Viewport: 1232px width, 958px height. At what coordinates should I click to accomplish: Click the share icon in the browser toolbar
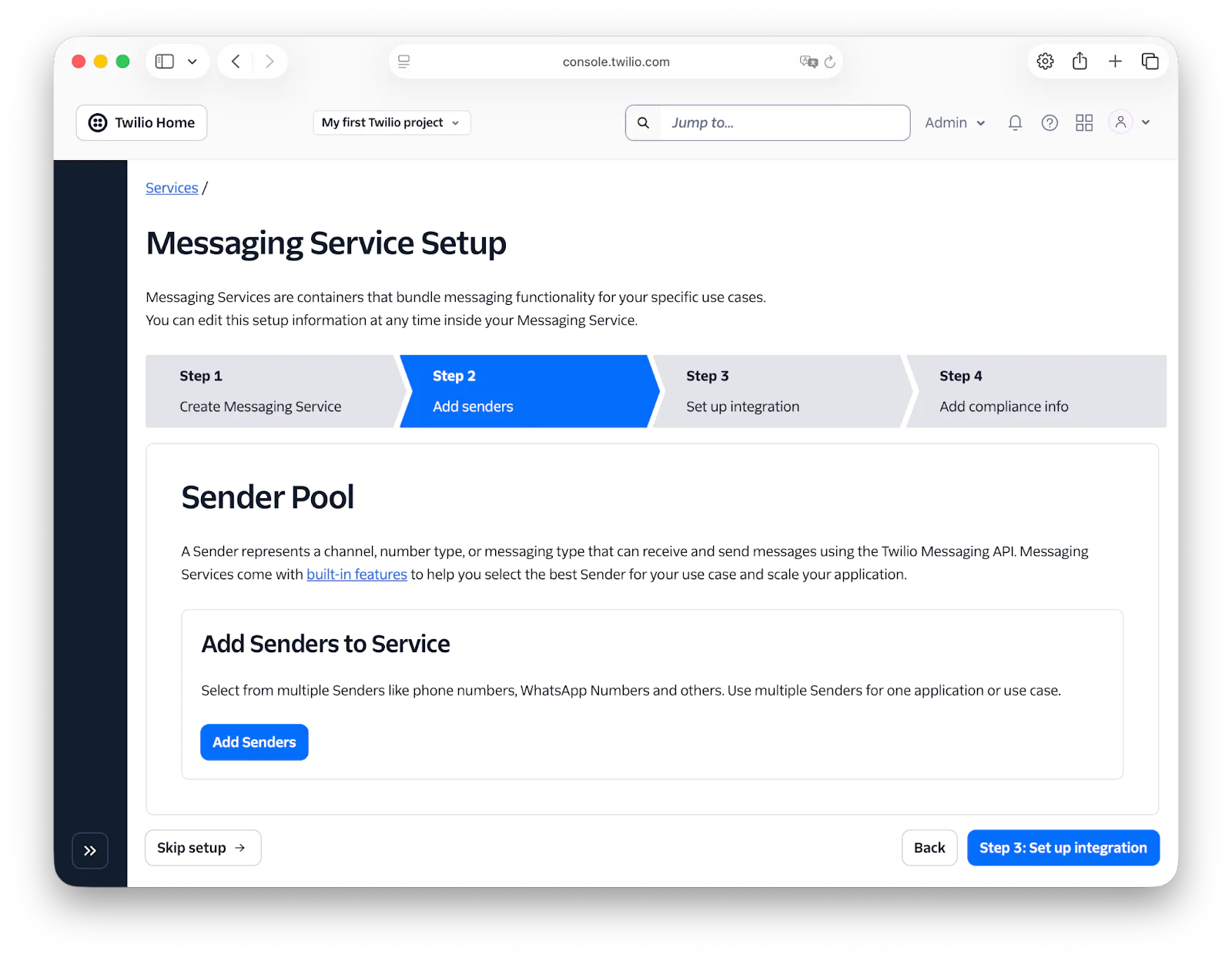(x=1080, y=61)
